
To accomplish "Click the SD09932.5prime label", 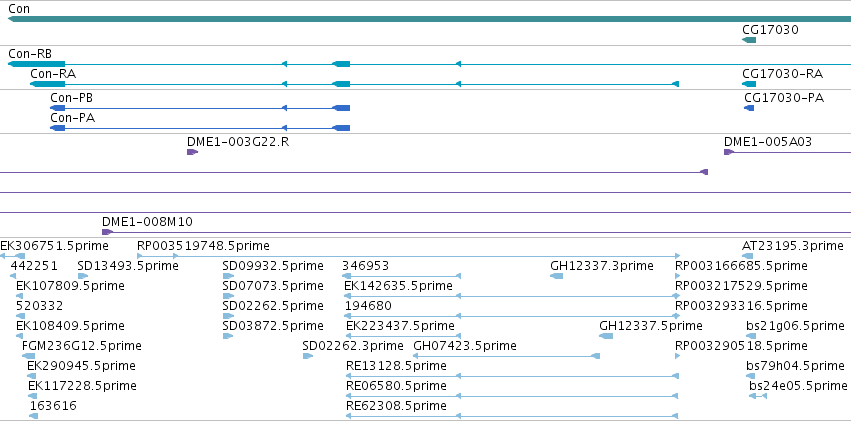I will (x=273, y=266).
